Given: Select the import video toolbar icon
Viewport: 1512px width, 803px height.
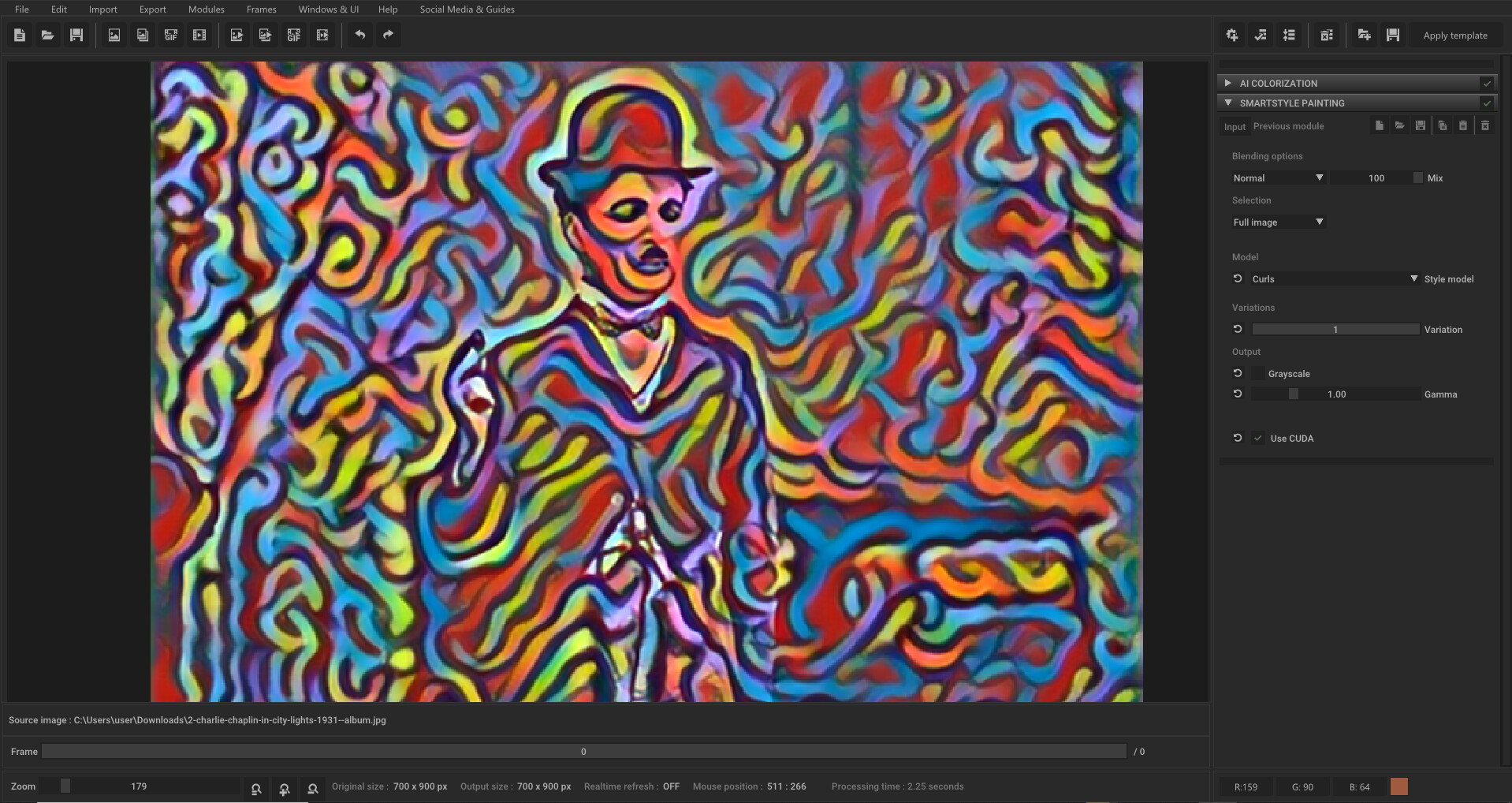Looking at the screenshot, I should click(199, 34).
